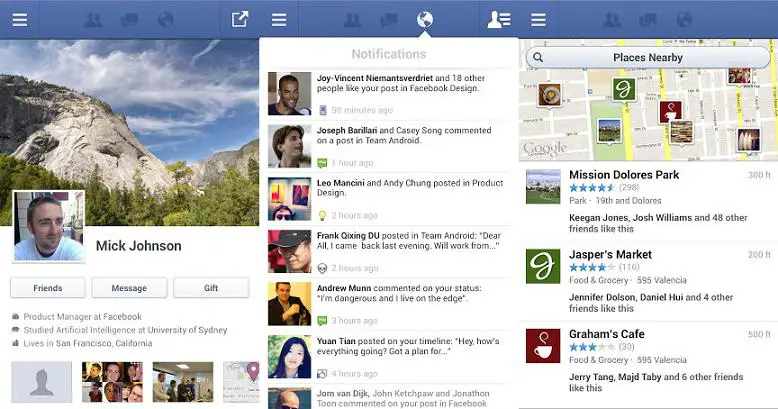Click "Keegan Jones, Josh Williams" friends line
The image size is (778, 409).
658,223
